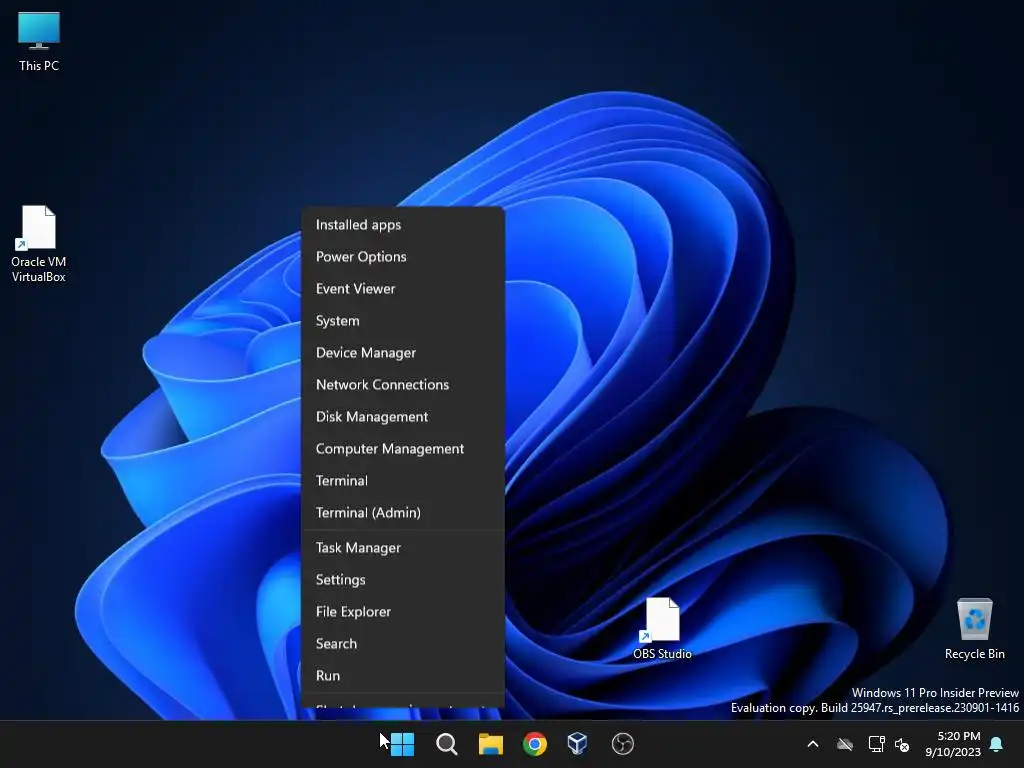Open Disk Management from the menu

coord(403,417)
